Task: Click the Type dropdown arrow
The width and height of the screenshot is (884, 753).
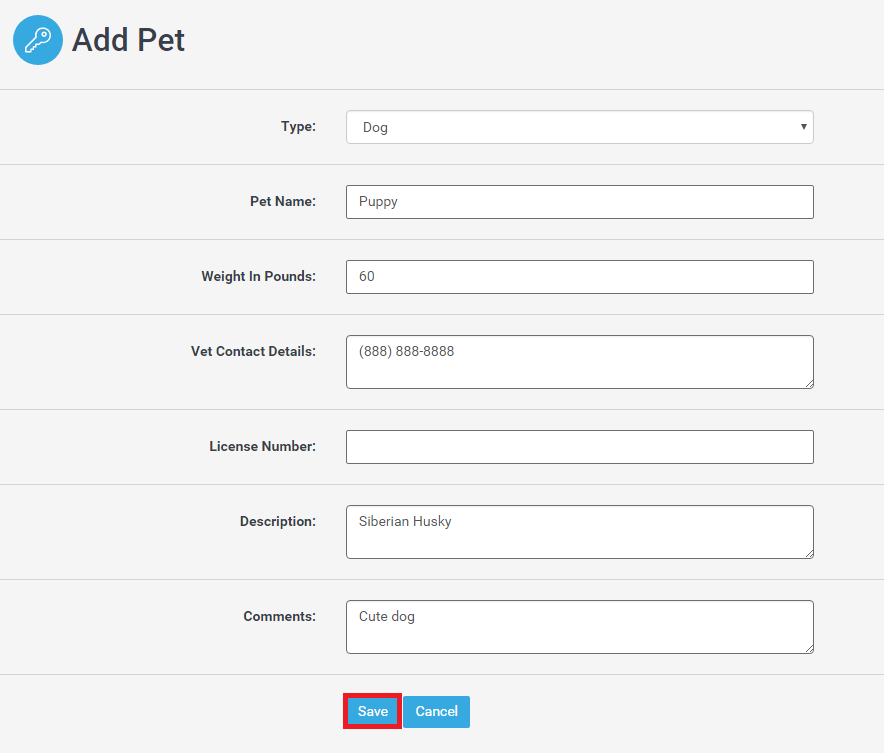Action: pos(803,127)
